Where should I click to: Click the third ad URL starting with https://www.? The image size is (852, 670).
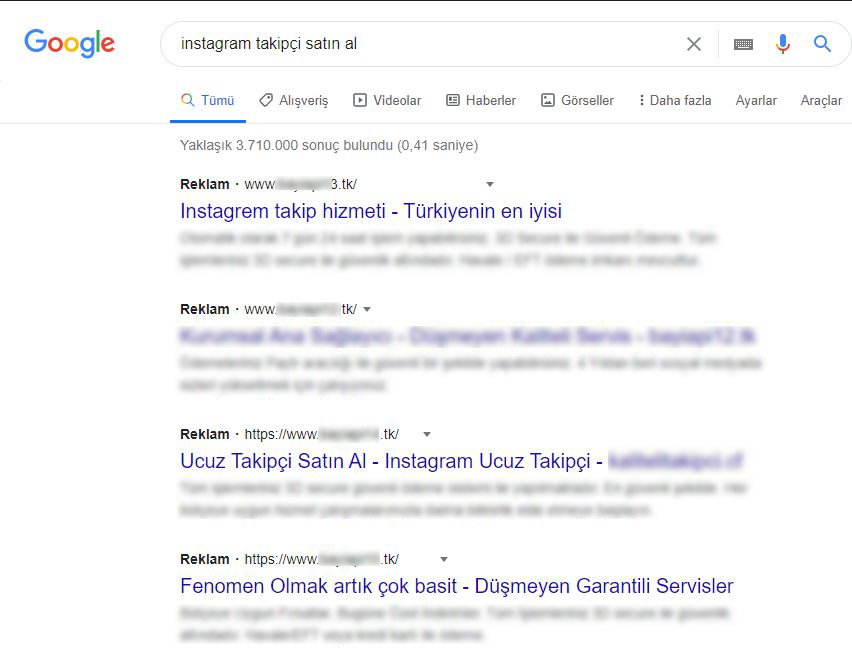pos(322,435)
